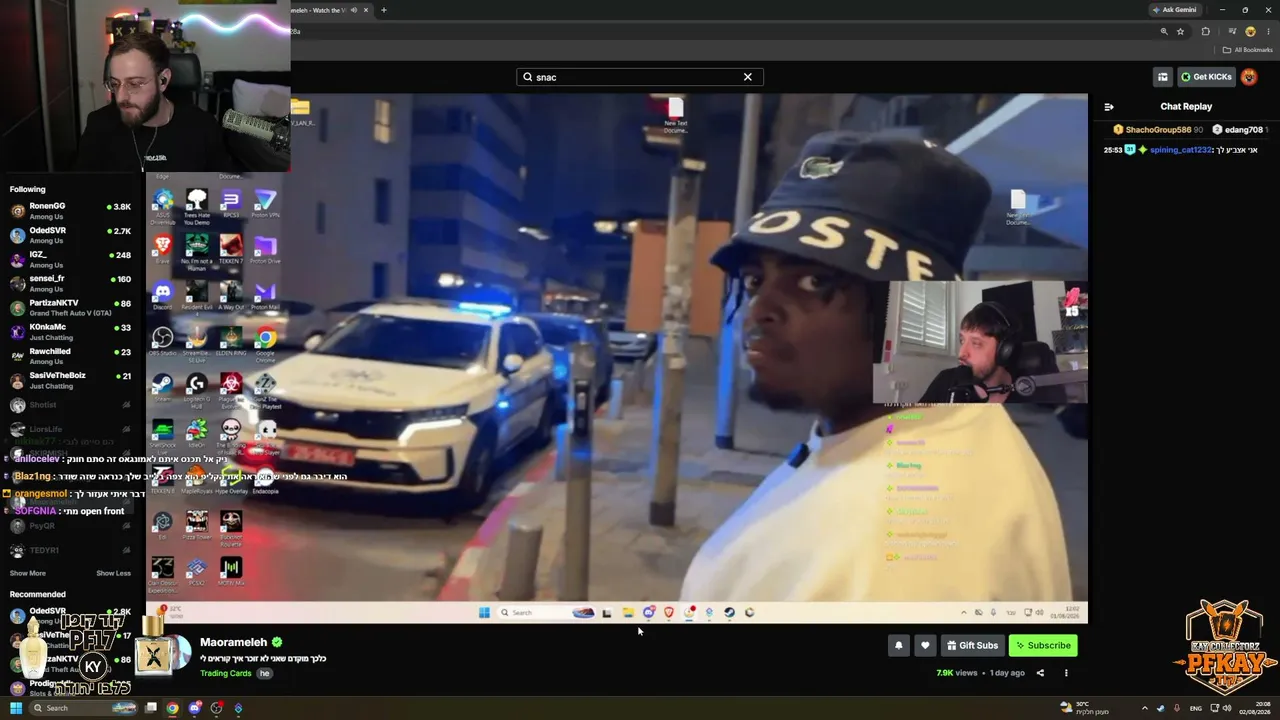Share the video with the share icon

click(x=1040, y=673)
